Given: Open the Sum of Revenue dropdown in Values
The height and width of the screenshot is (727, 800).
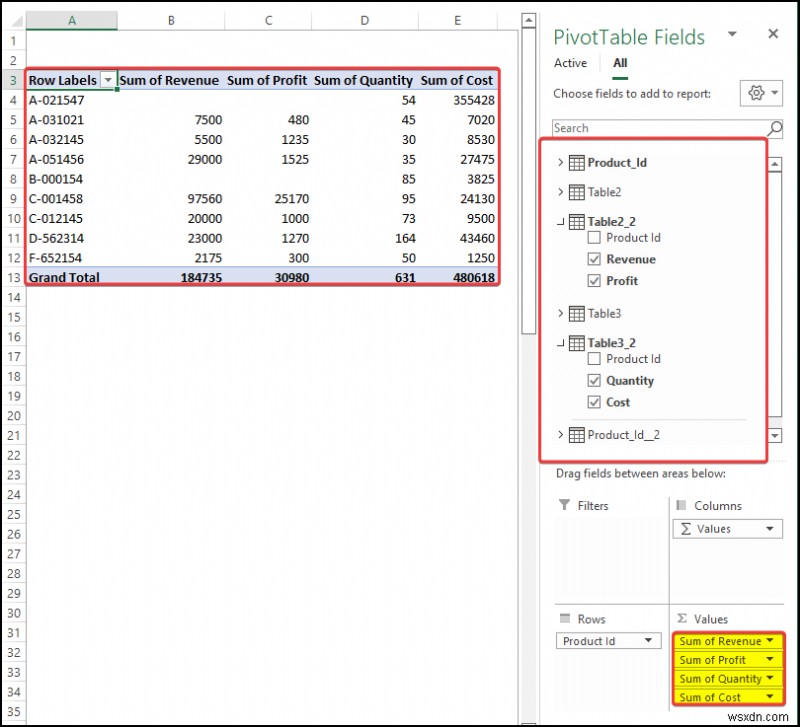Looking at the screenshot, I should [x=768, y=640].
